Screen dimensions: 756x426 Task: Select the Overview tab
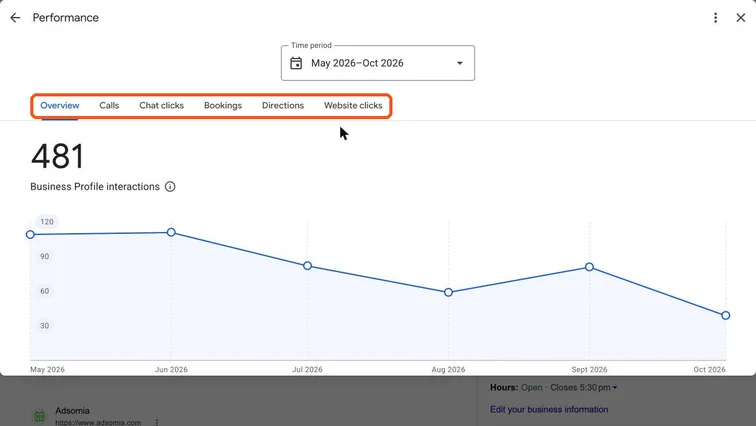point(60,106)
